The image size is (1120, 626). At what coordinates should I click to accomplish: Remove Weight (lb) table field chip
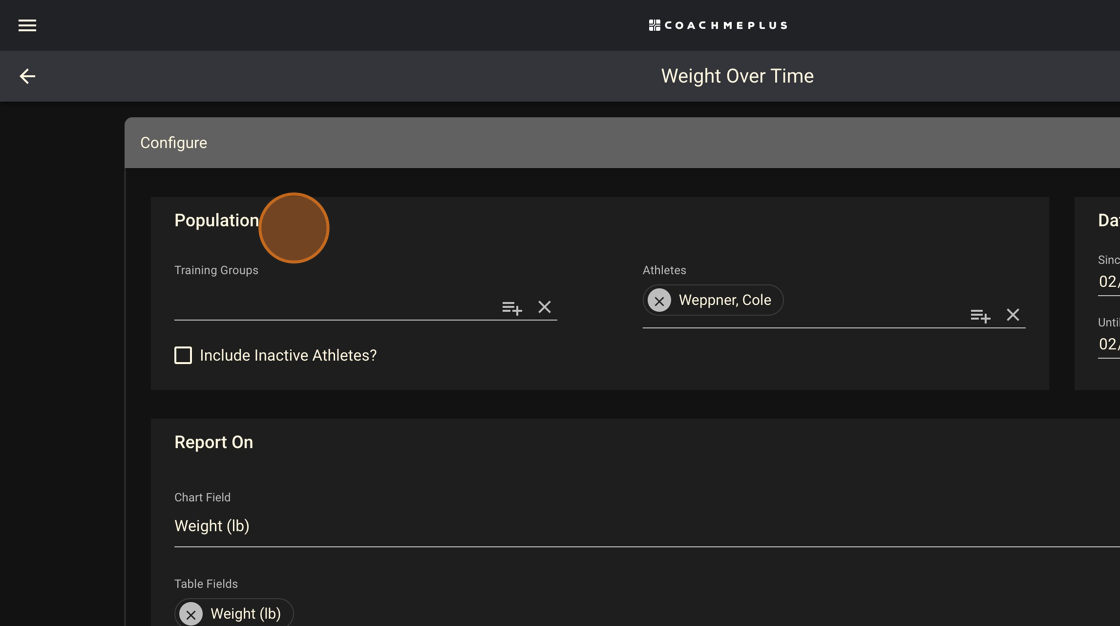191,614
